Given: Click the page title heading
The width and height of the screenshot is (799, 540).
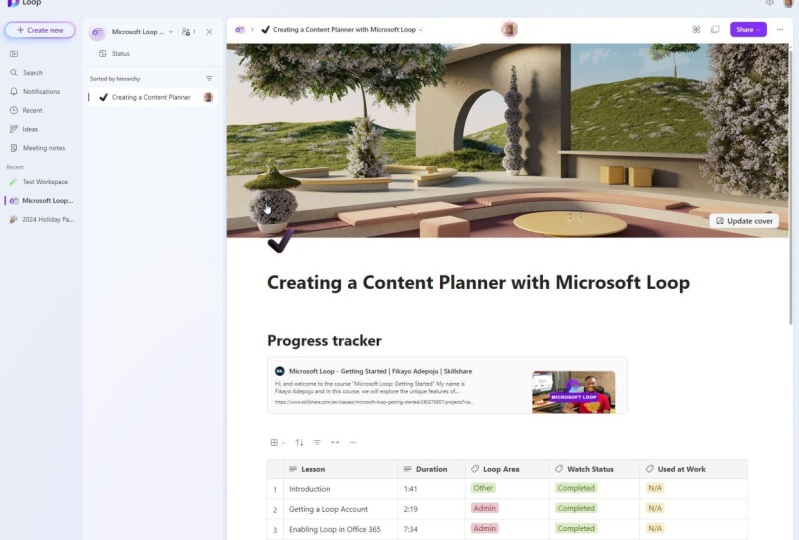Looking at the screenshot, I should pyautogui.click(x=478, y=283).
